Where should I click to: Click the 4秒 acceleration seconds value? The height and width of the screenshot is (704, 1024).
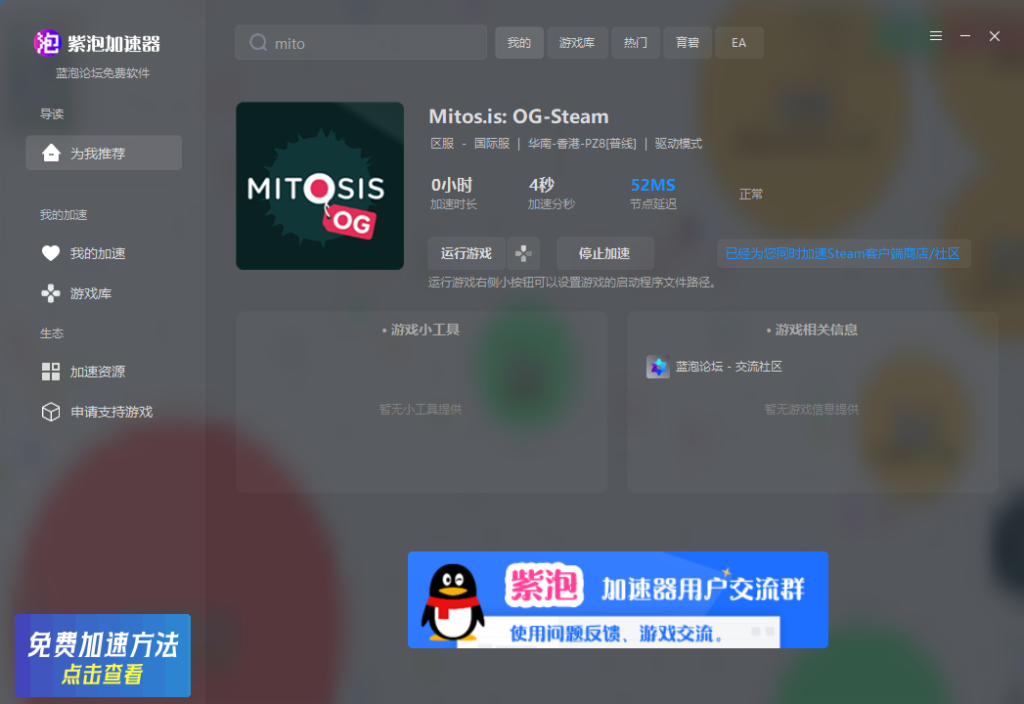(542, 185)
